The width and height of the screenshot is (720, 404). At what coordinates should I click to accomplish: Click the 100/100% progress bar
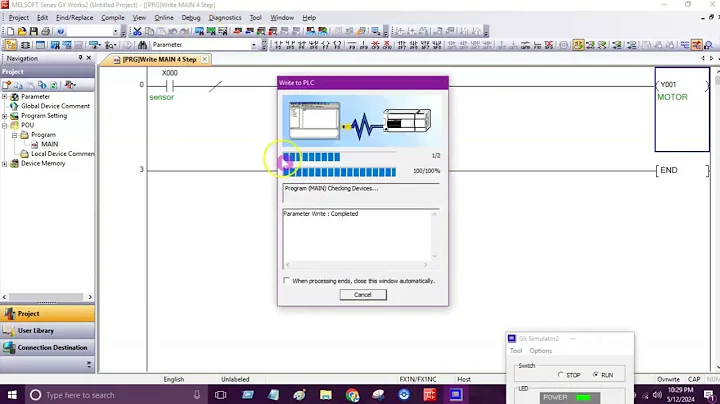point(339,172)
